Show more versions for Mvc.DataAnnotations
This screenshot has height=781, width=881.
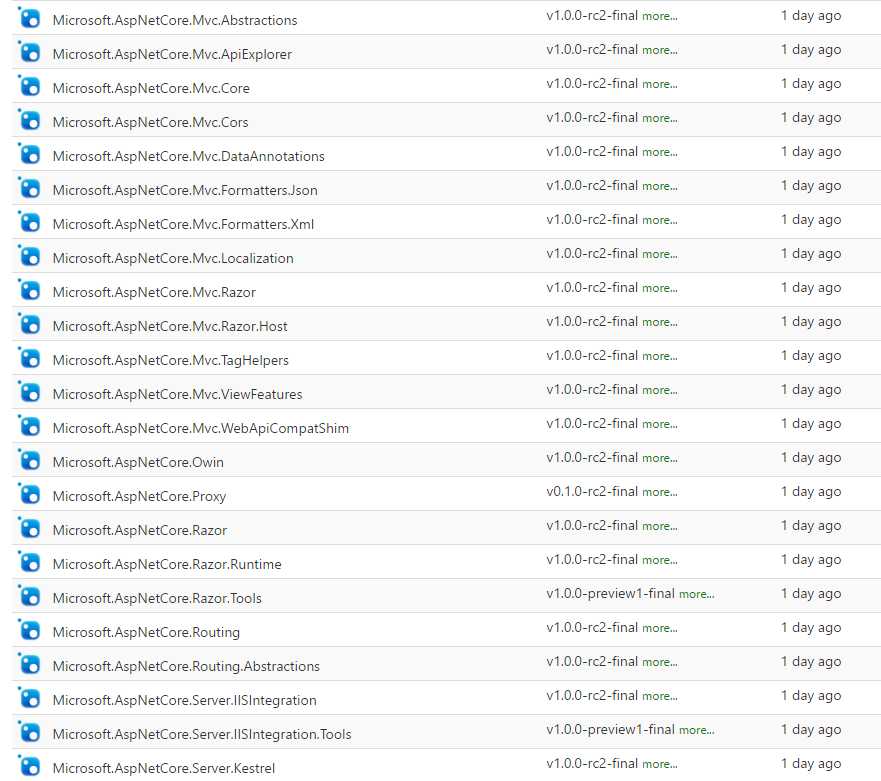tap(660, 152)
